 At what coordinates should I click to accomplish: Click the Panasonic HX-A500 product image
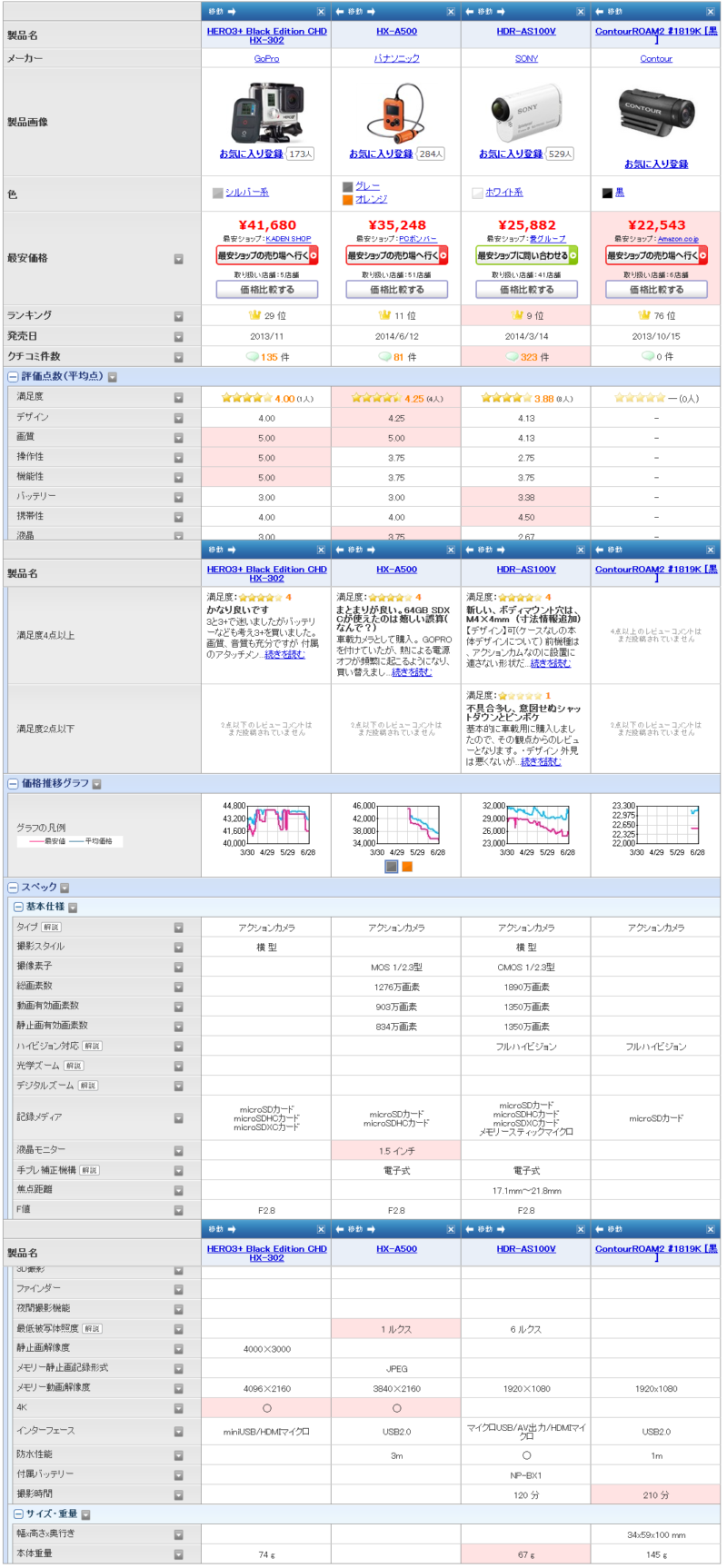(396, 114)
